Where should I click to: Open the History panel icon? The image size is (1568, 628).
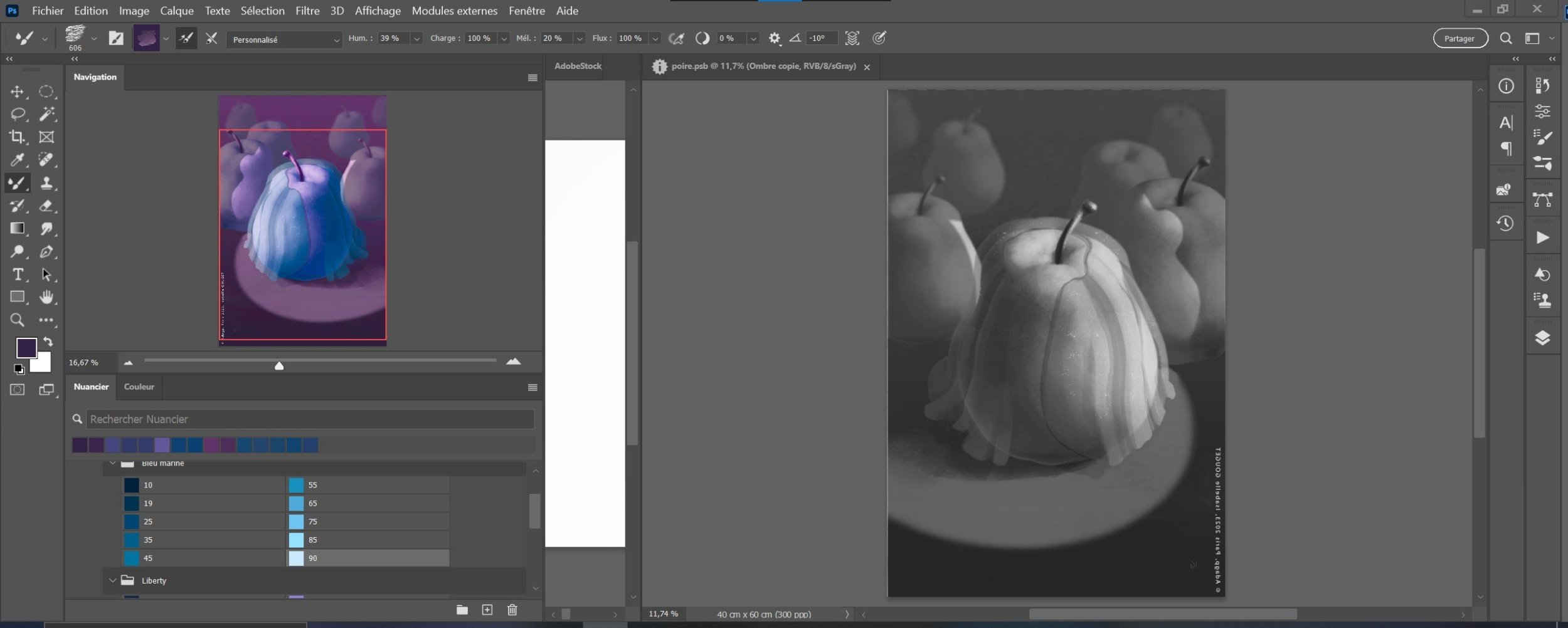1505,224
